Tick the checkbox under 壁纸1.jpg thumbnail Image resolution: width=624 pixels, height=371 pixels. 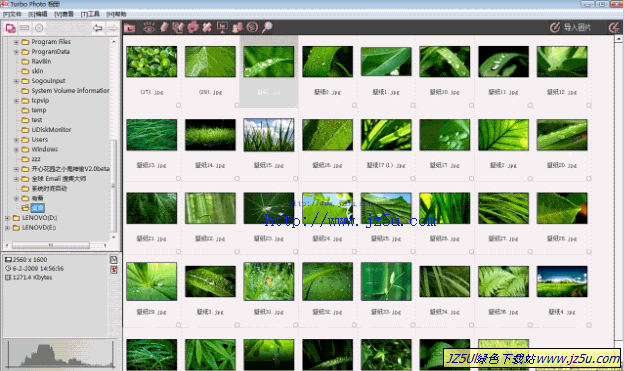point(413,105)
